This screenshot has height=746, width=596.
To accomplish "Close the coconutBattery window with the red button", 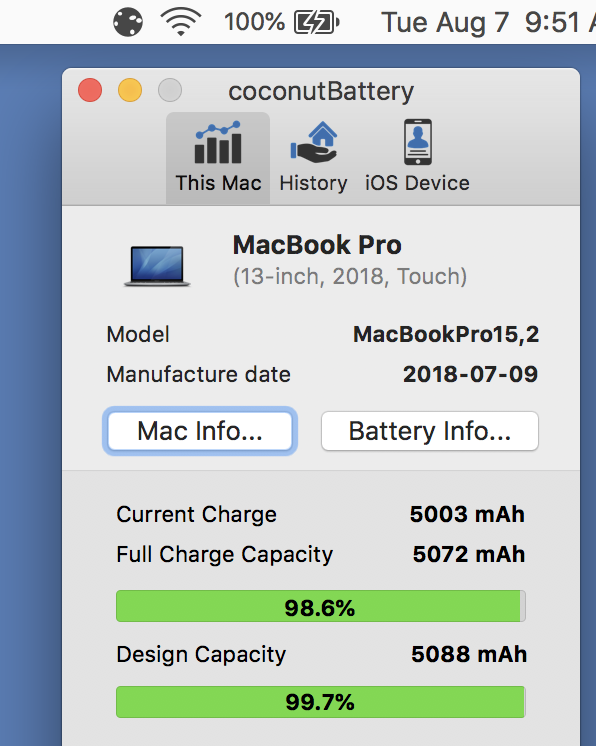I will click(90, 90).
